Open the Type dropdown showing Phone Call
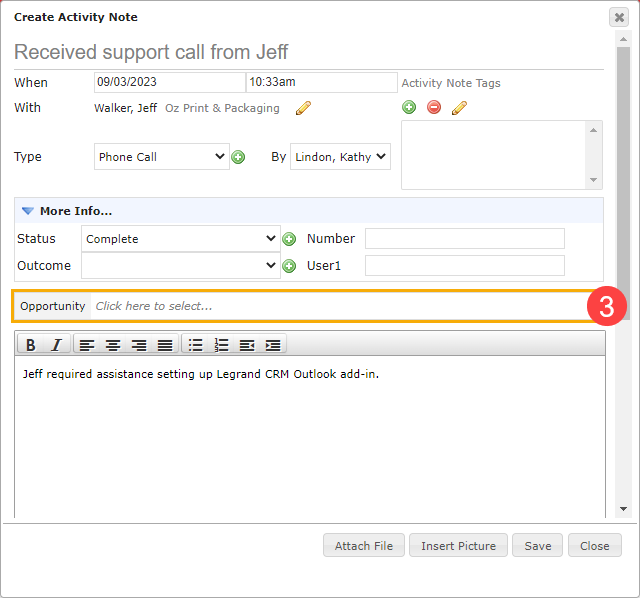This screenshot has width=640, height=598. click(x=162, y=157)
